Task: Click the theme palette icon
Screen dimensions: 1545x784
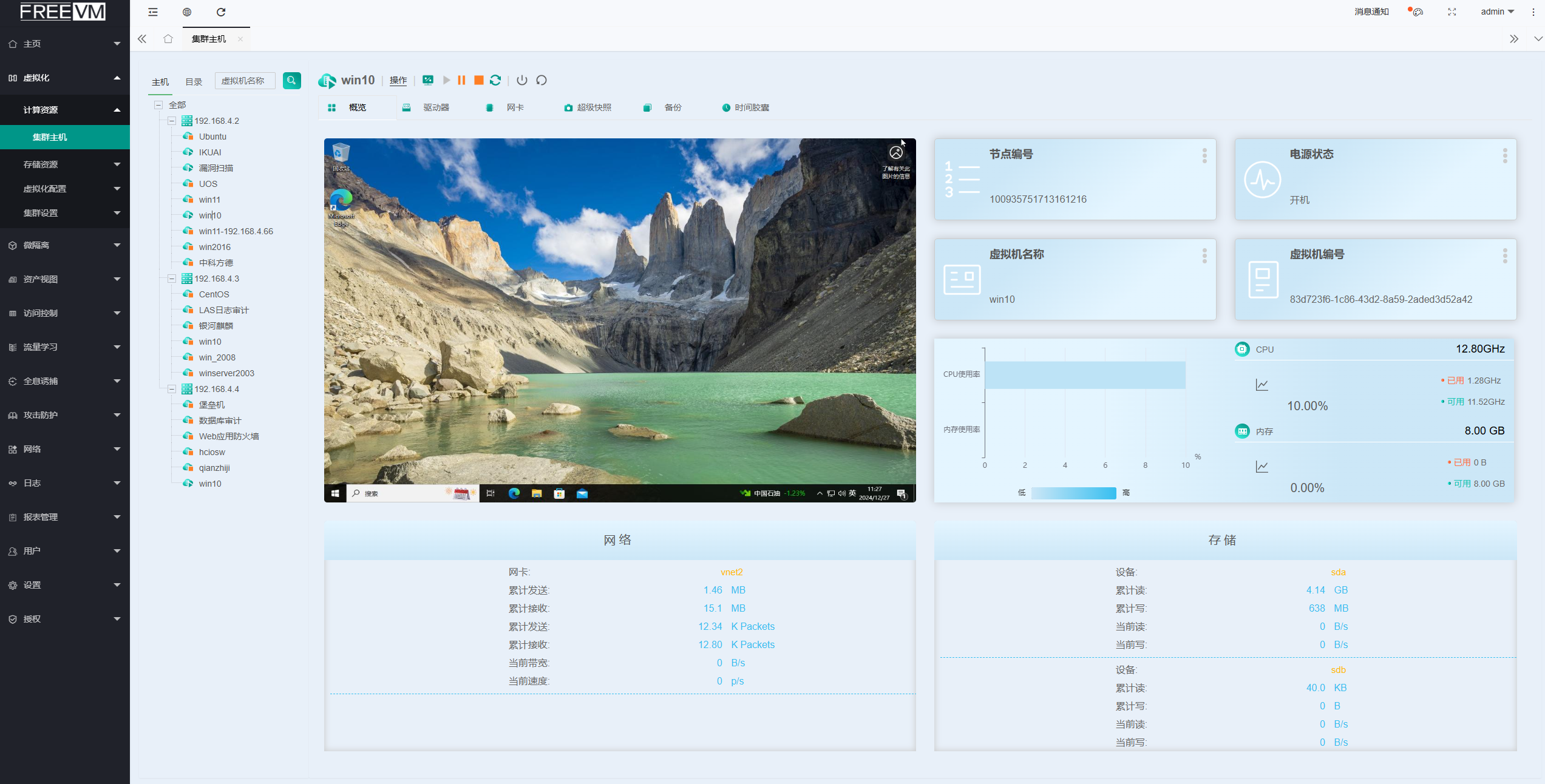Action: [x=1418, y=12]
